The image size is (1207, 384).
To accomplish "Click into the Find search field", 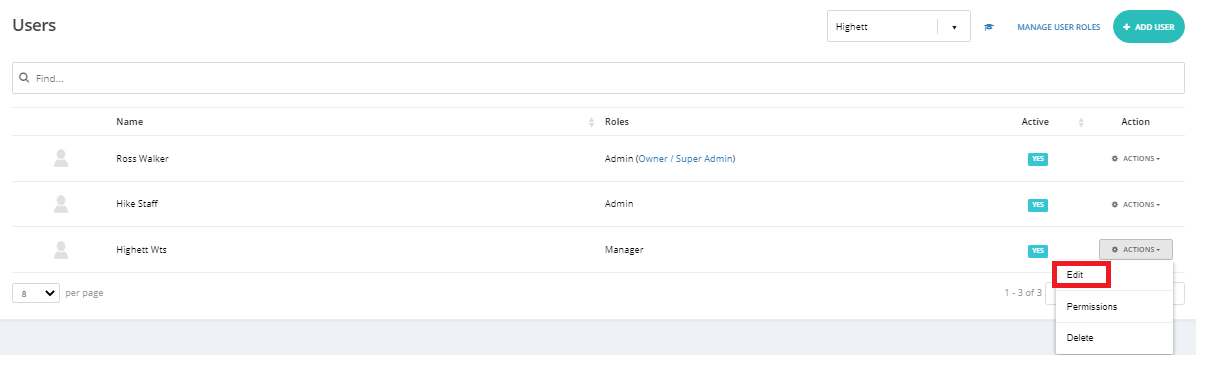I will [x=598, y=78].
